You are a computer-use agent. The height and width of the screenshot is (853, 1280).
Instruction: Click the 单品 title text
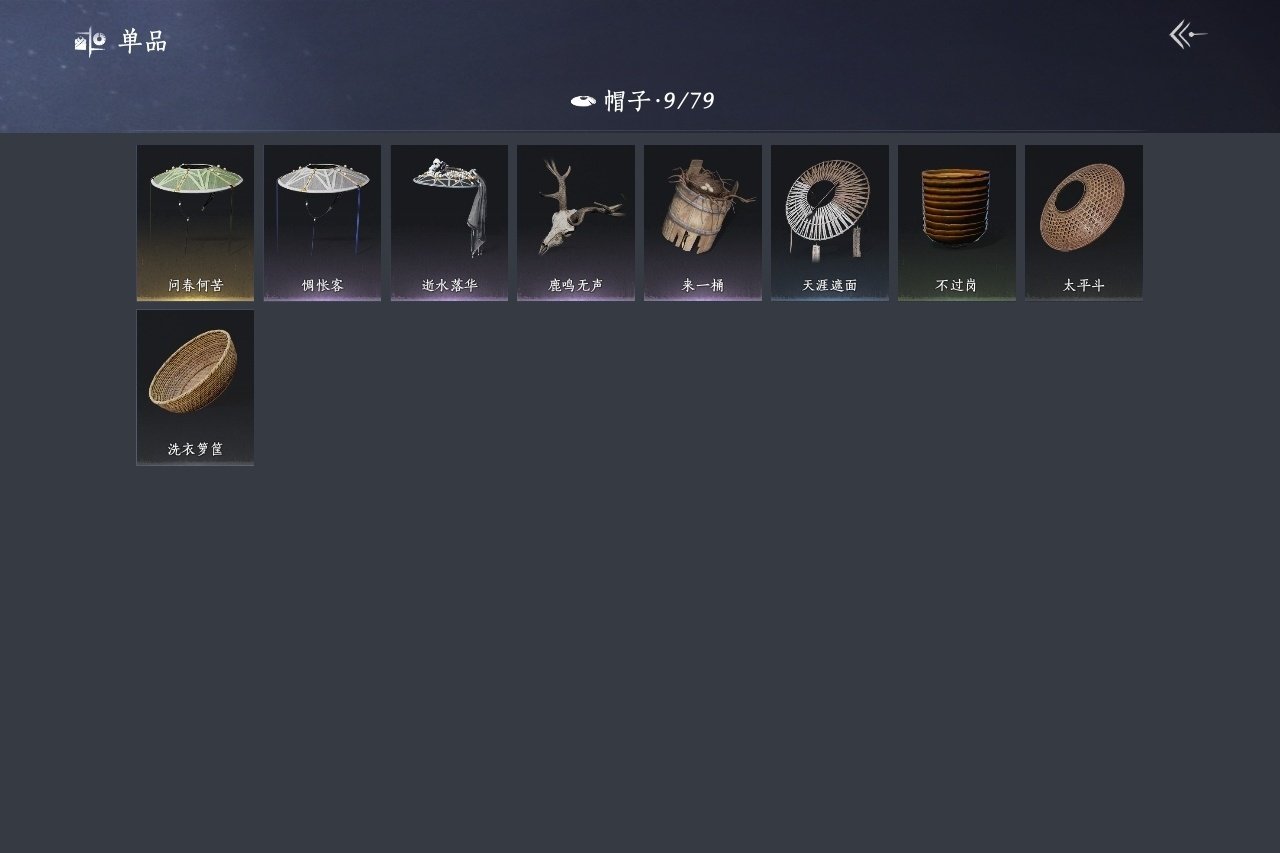pyautogui.click(x=143, y=42)
